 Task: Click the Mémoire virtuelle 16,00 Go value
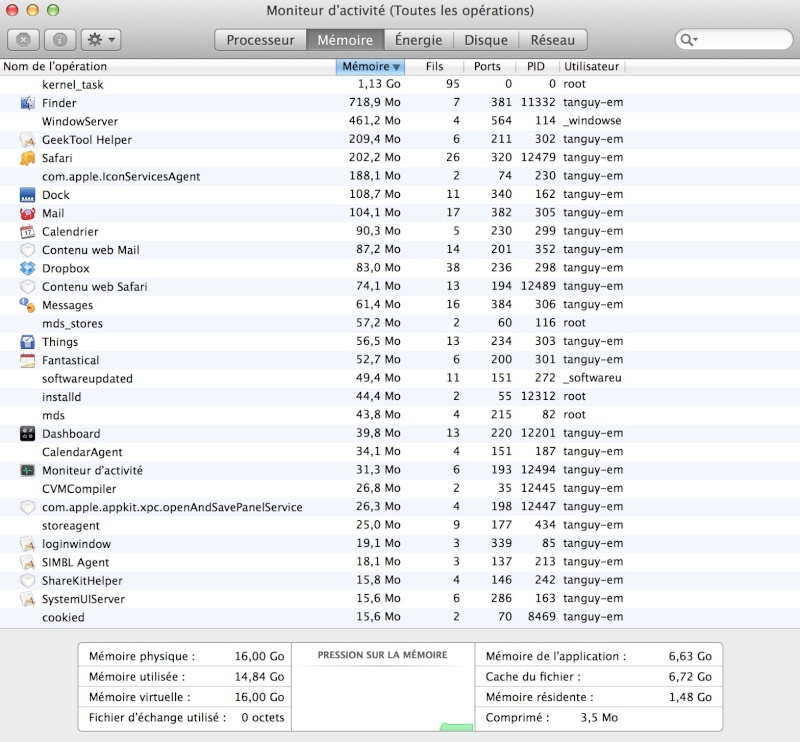pyautogui.click(x=259, y=697)
